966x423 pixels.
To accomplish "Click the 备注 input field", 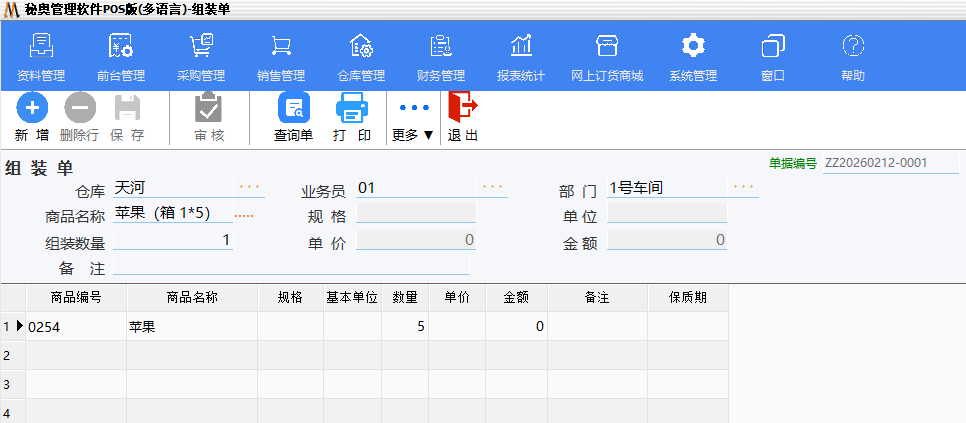I will (290, 266).
